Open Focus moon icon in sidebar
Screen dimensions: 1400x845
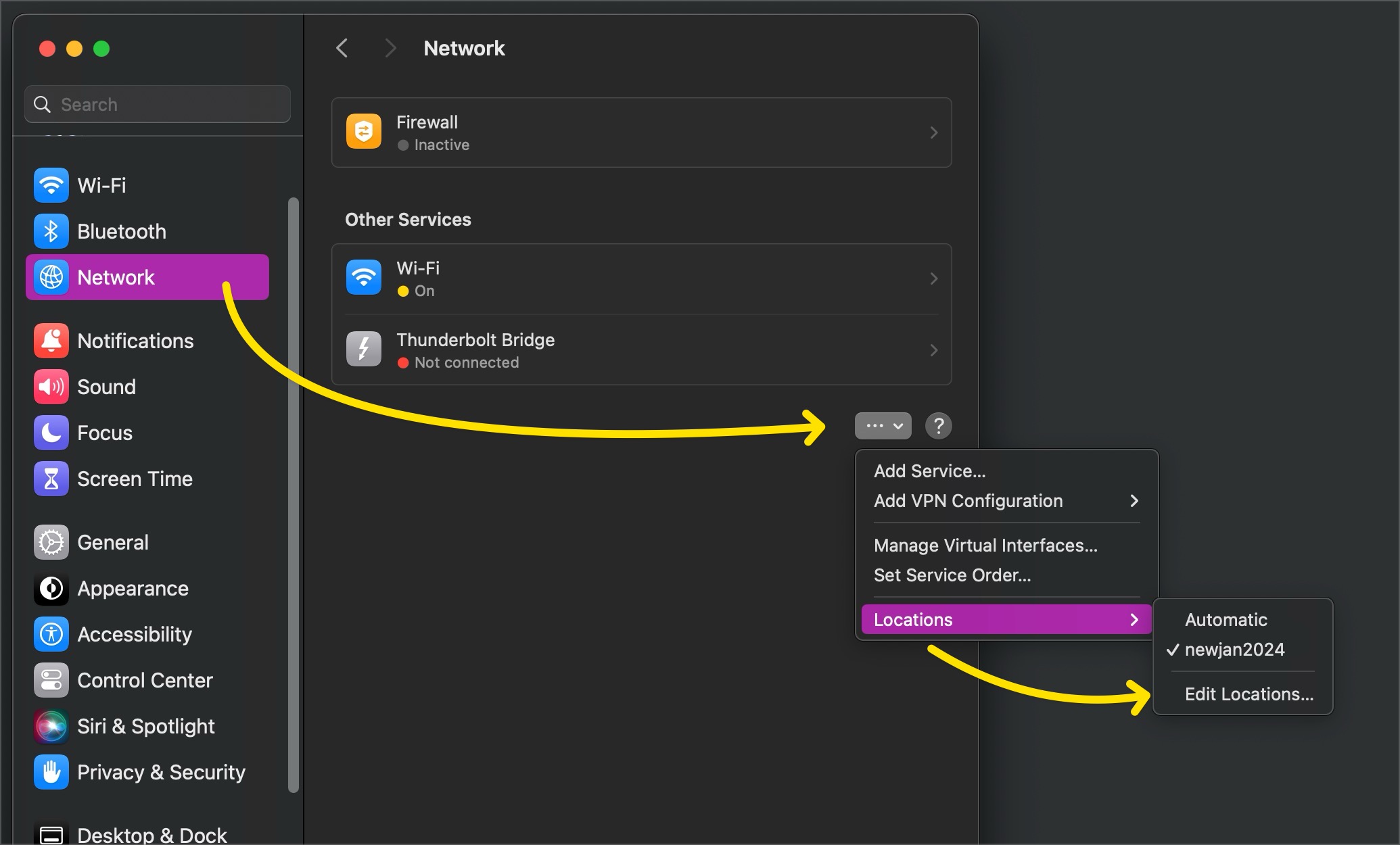click(51, 433)
